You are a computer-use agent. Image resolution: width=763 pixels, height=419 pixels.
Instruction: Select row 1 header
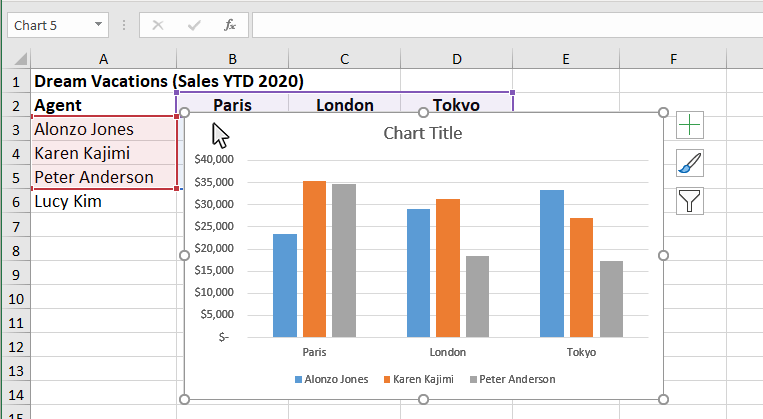16,81
